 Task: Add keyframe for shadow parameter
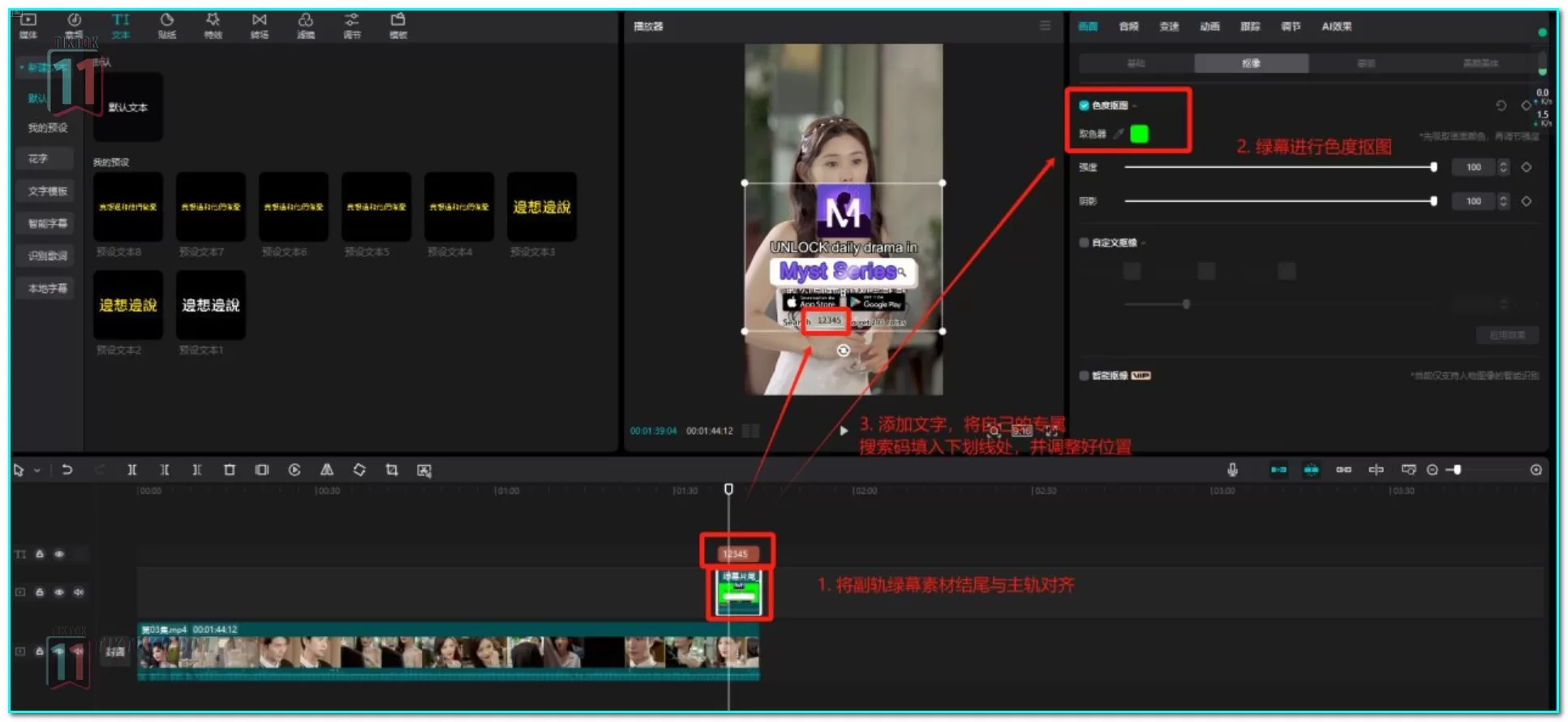click(x=1526, y=201)
